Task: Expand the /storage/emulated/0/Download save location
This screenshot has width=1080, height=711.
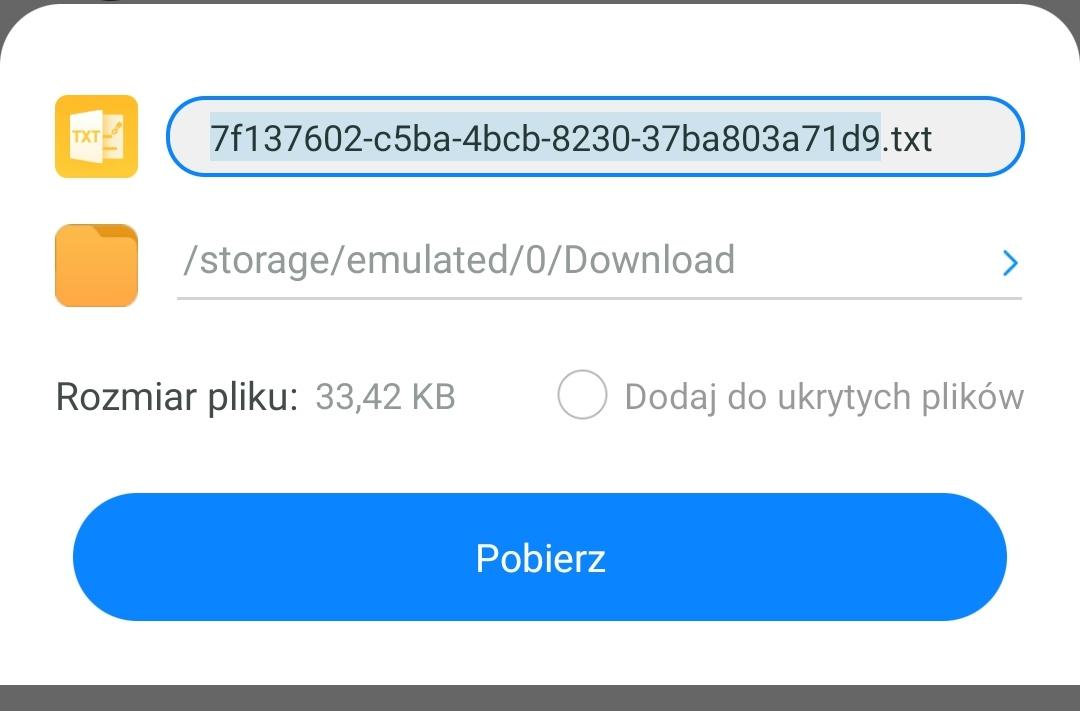Action: pyautogui.click(x=459, y=261)
